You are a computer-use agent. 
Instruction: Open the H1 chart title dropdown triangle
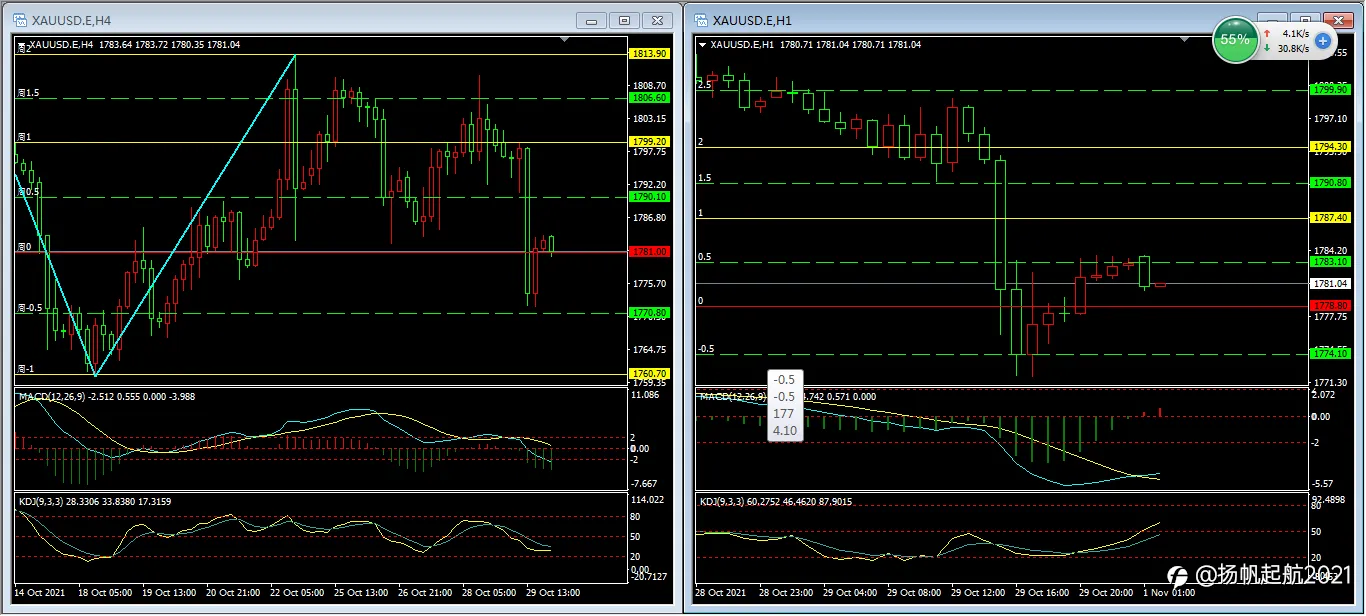pos(702,45)
